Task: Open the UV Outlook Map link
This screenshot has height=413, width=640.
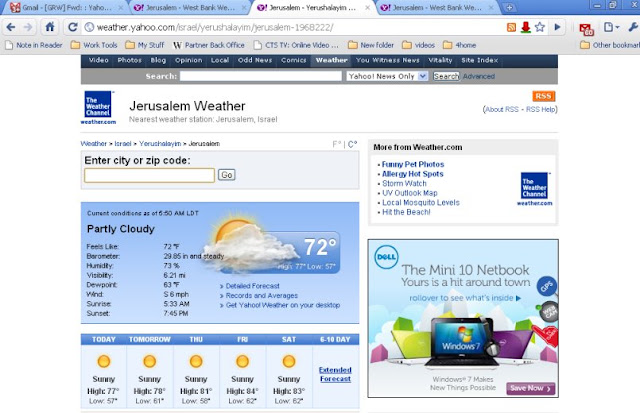Action: [x=410, y=193]
